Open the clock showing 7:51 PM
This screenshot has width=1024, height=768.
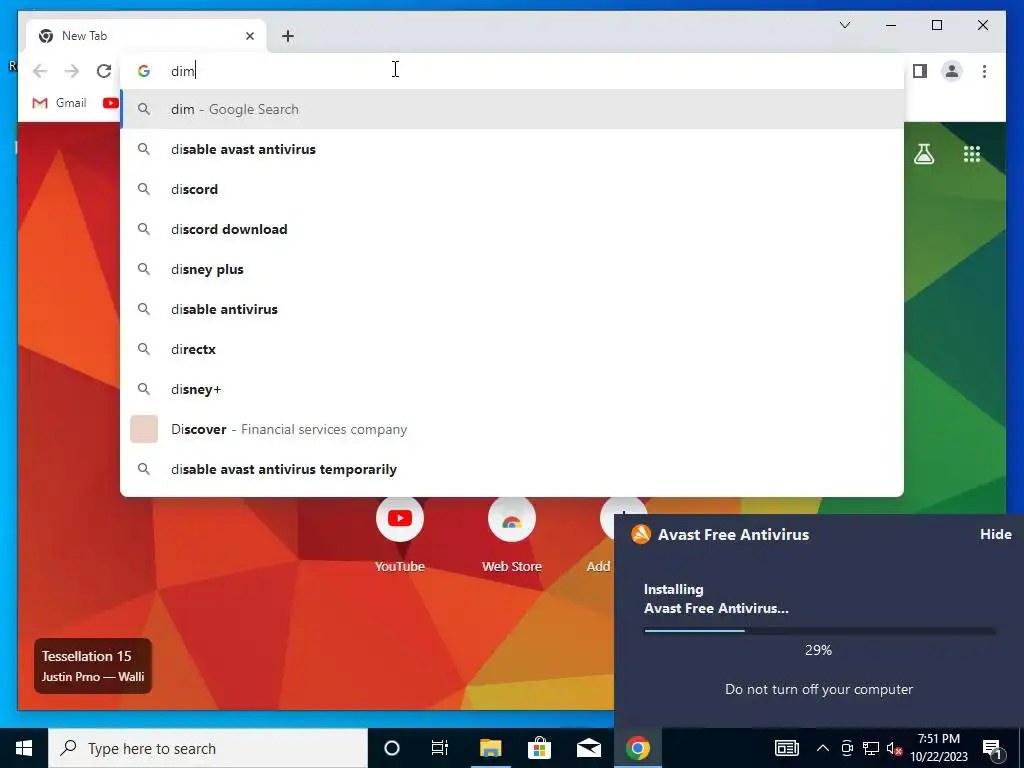click(939, 748)
